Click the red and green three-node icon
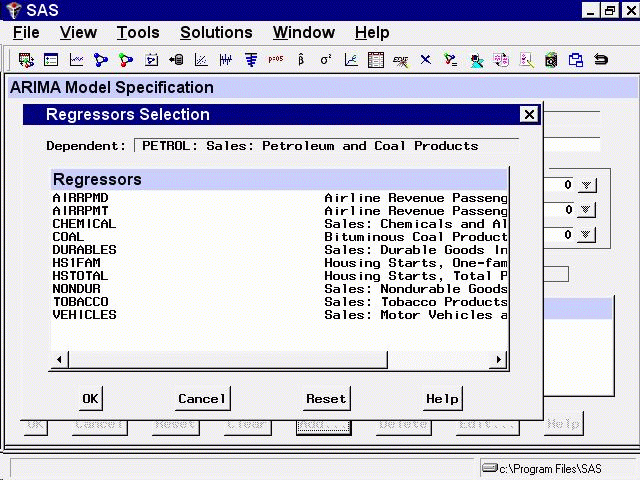Viewport: 640px width, 480px height. [x=126, y=60]
